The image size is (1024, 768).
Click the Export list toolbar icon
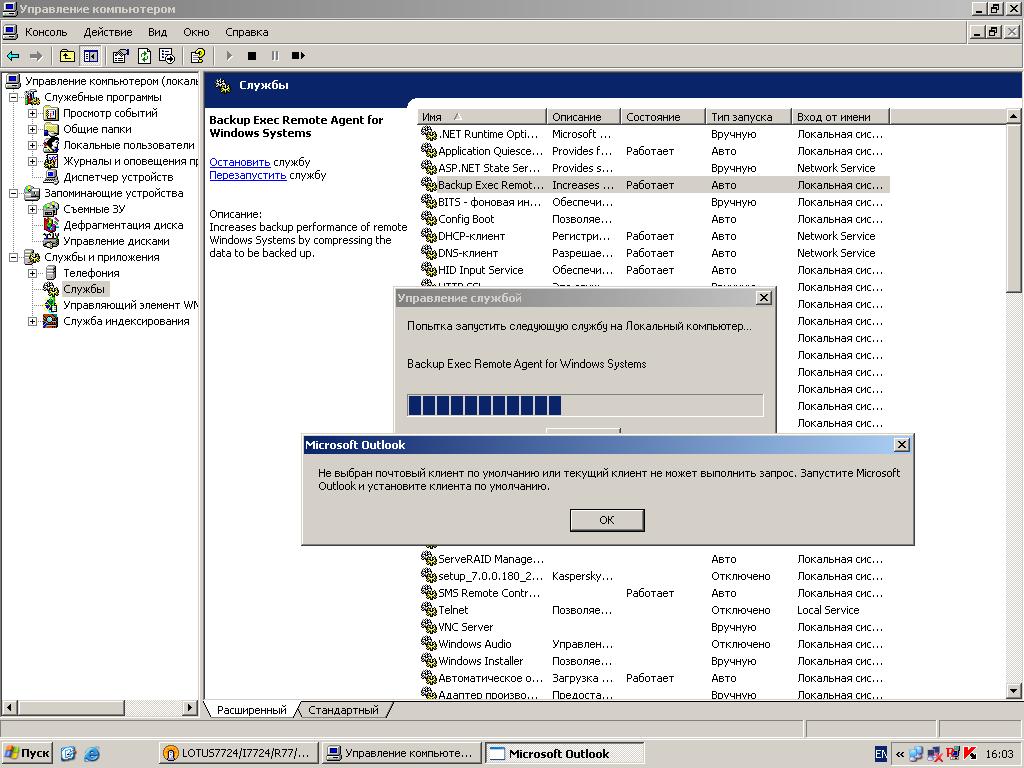(167, 56)
